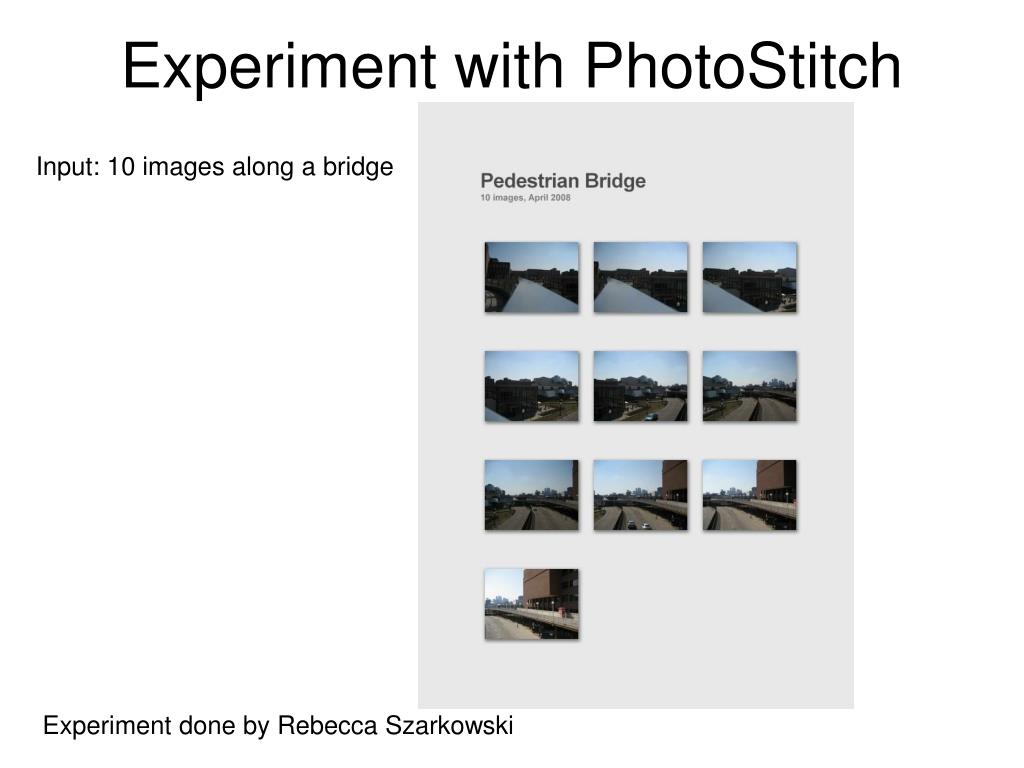Screen dimensions: 1024x768
Task: Open the middle thumbnail in the top row
Action: pos(641,277)
